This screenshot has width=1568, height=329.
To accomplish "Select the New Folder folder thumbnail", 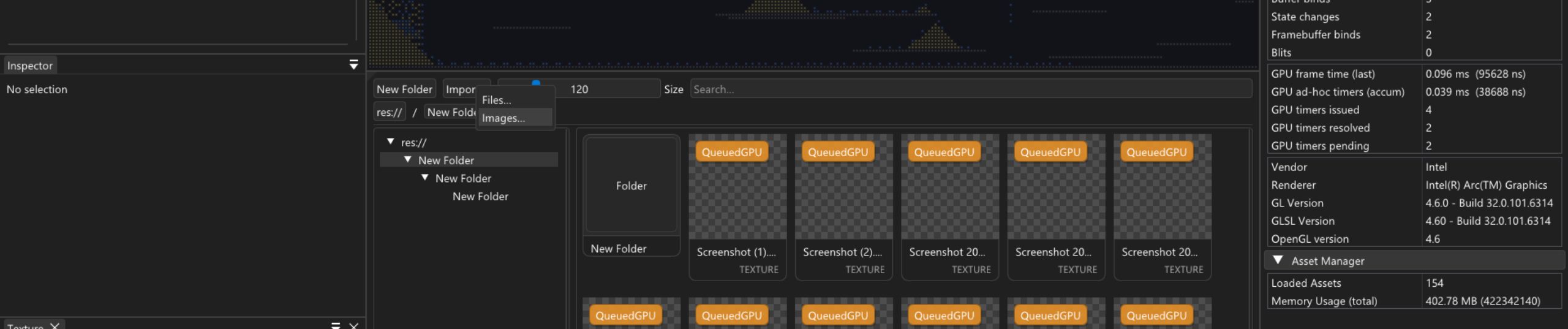I will pyautogui.click(x=631, y=186).
